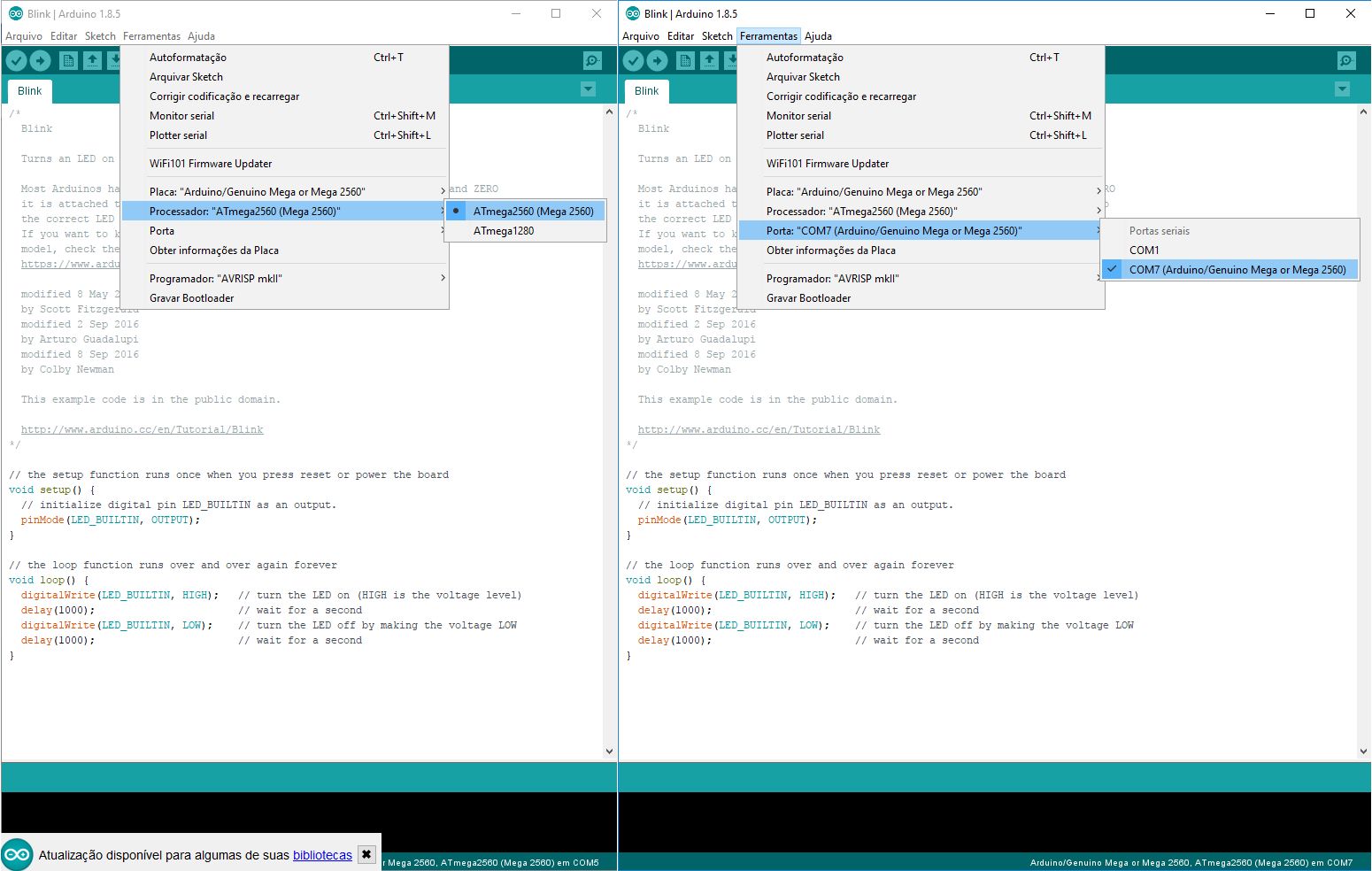Click Arduino app icon in left title bar
Screen dimensions: 1372x871
point(15,13)
